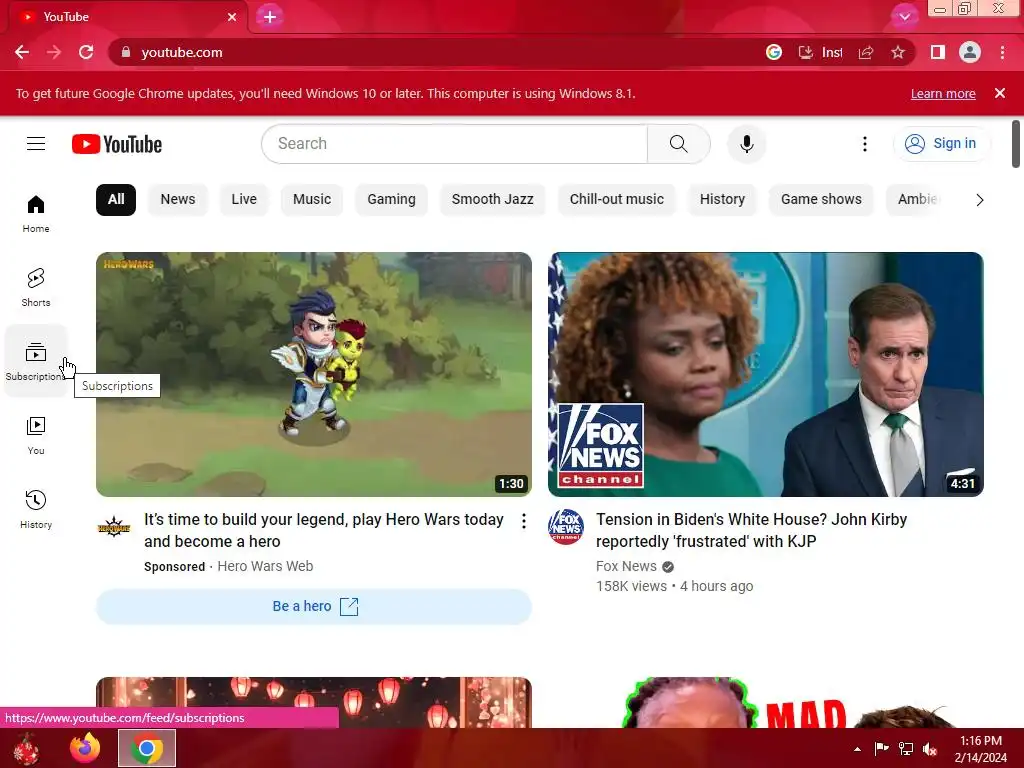
Task: Dismiss the Chrome update banner
Action: coord(1000,93)
